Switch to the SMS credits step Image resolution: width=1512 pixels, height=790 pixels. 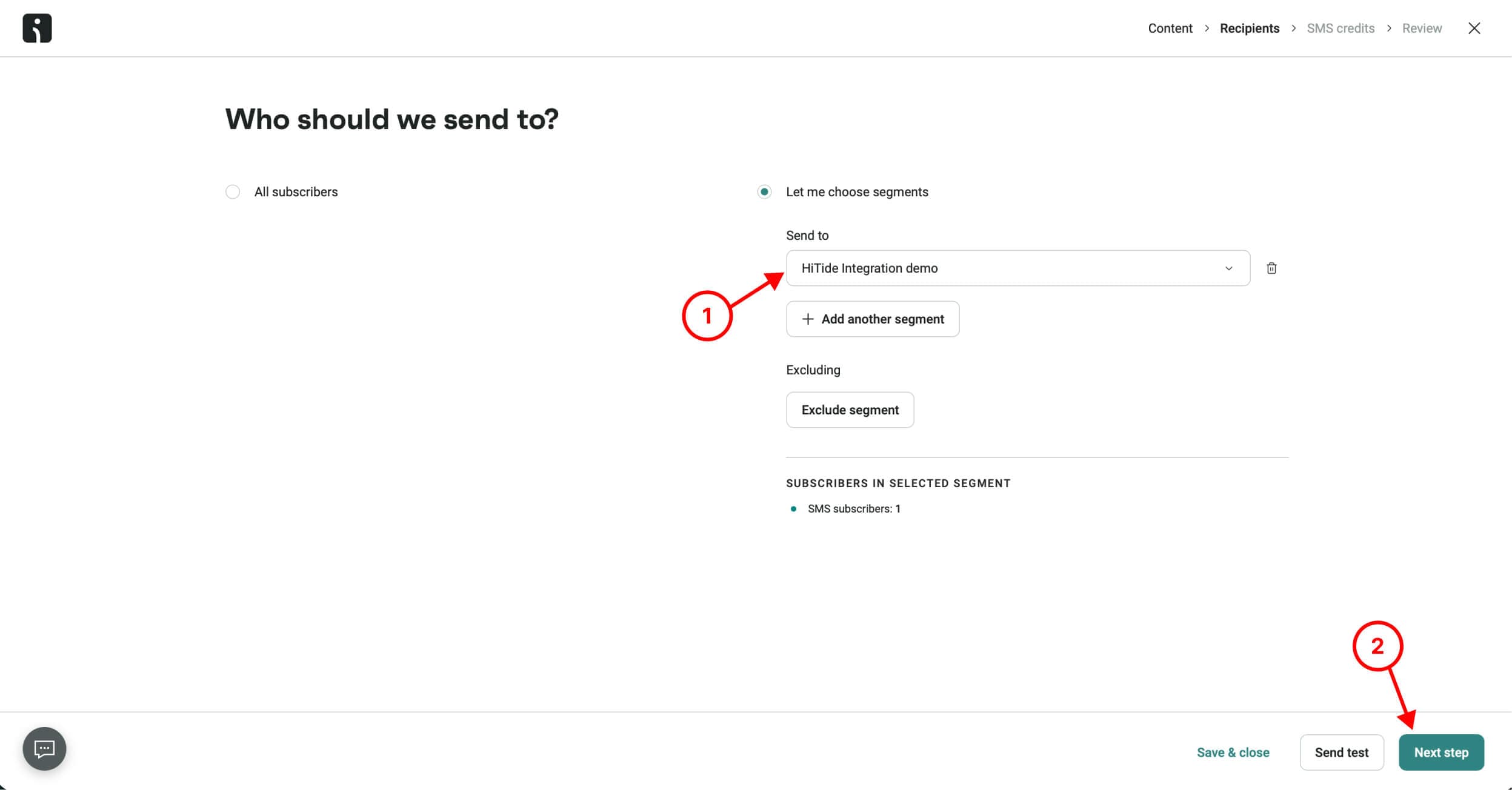(x=1340, y=28)
